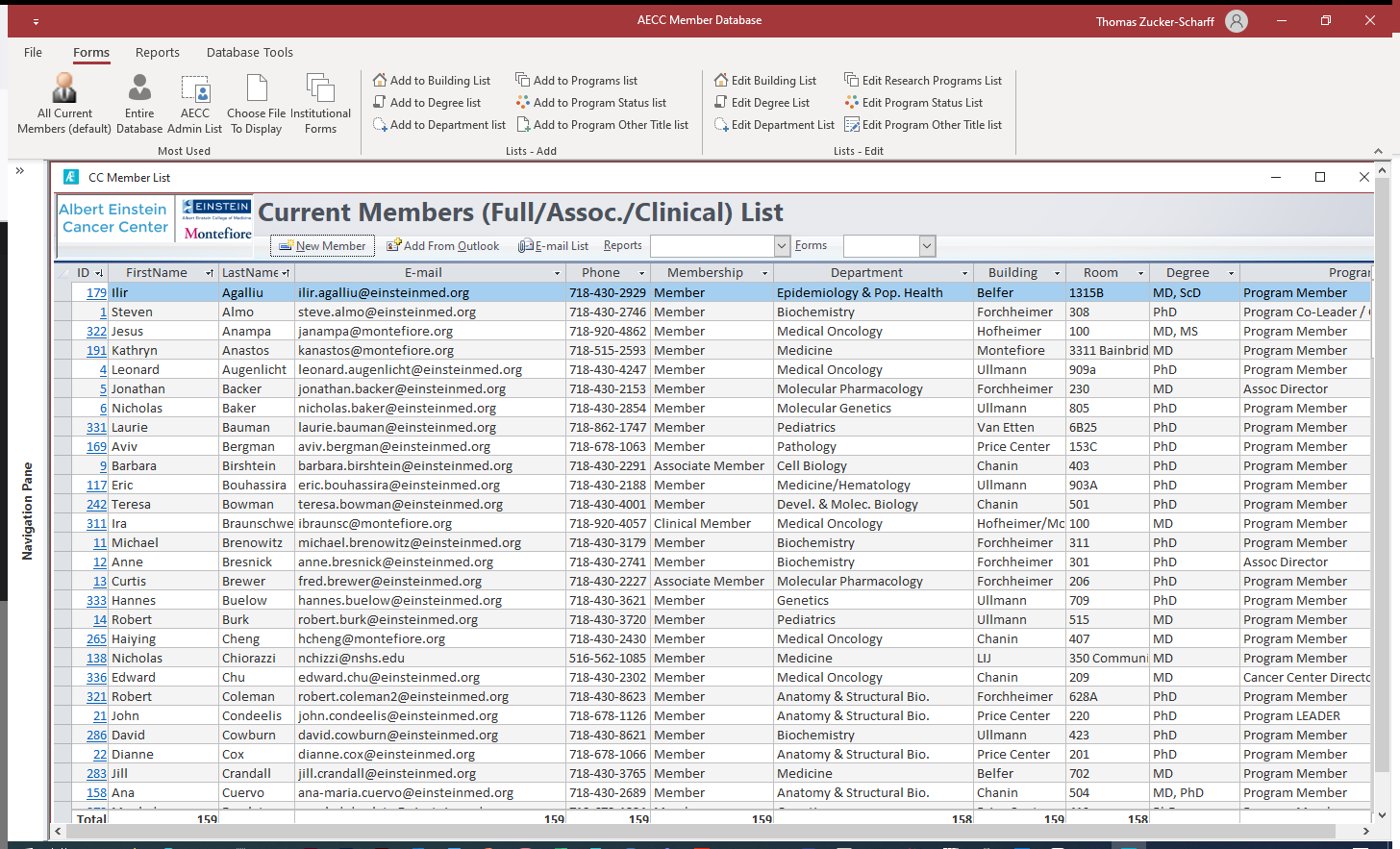1400x849 pixels.
Task: Open FirstName column sort dropdown
Action: (x=210, y=273)
